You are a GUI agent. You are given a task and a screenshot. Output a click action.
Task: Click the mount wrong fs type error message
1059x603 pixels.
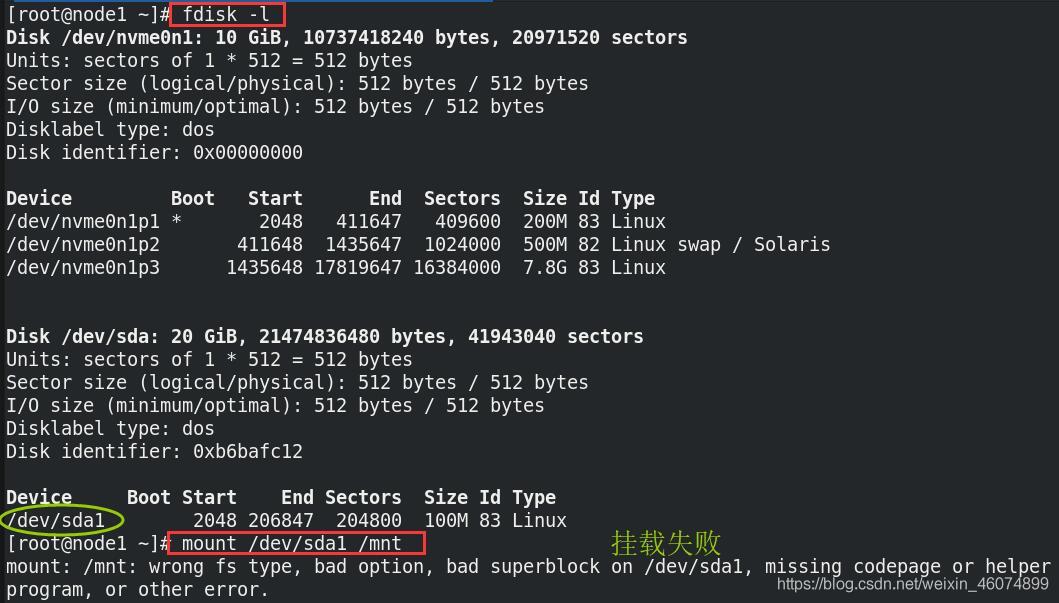pyautogui.click(x=528, y=577)
